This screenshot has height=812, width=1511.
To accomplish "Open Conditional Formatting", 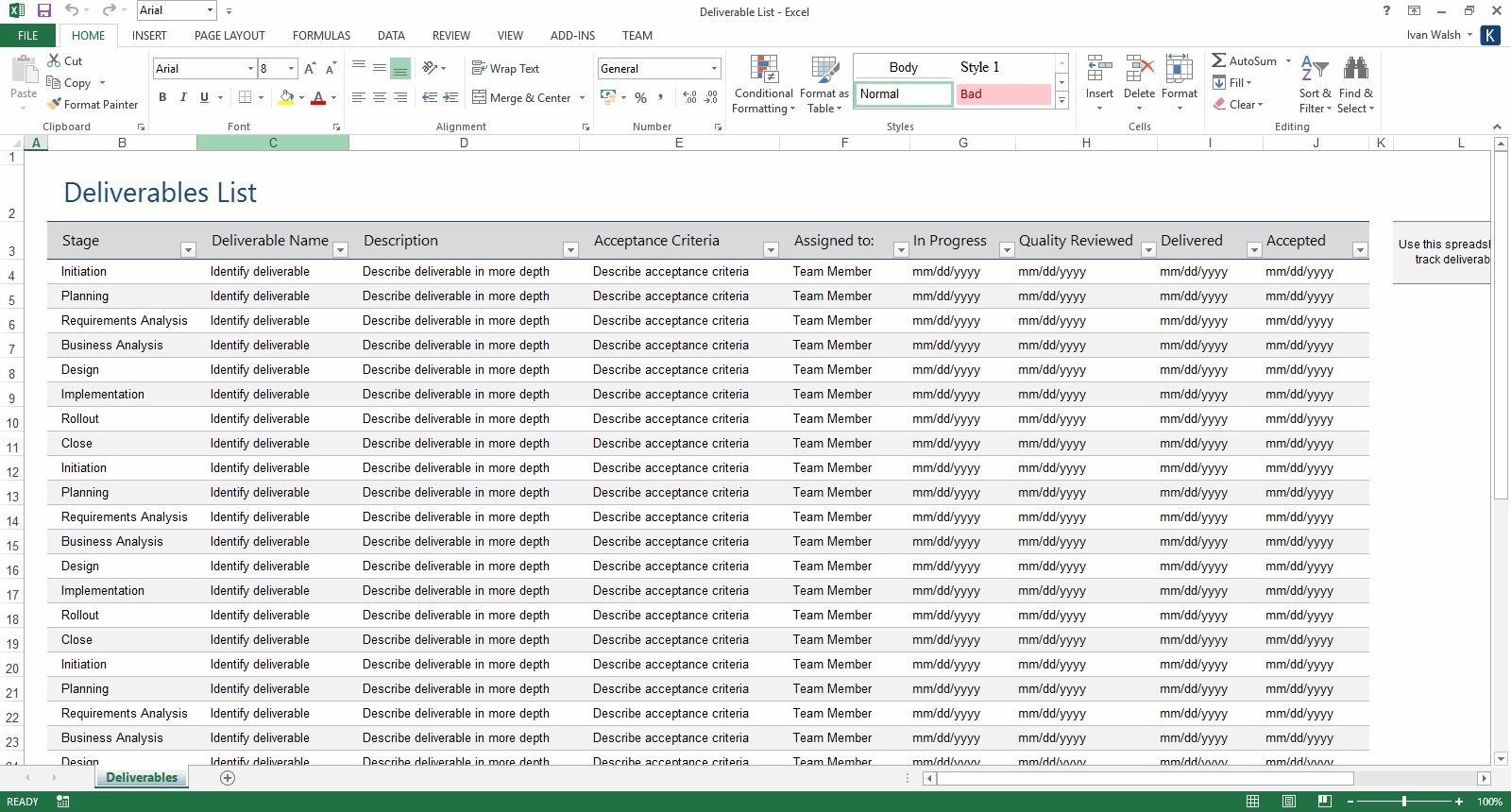I will pos(764,84).
